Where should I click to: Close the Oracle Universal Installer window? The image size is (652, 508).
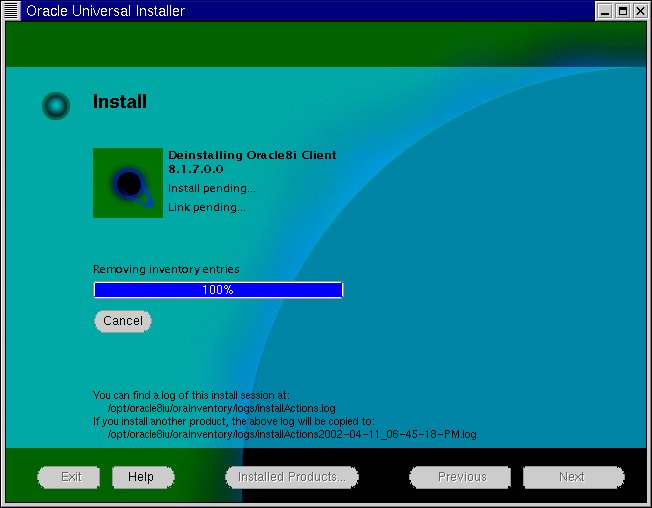pos(640,11)
